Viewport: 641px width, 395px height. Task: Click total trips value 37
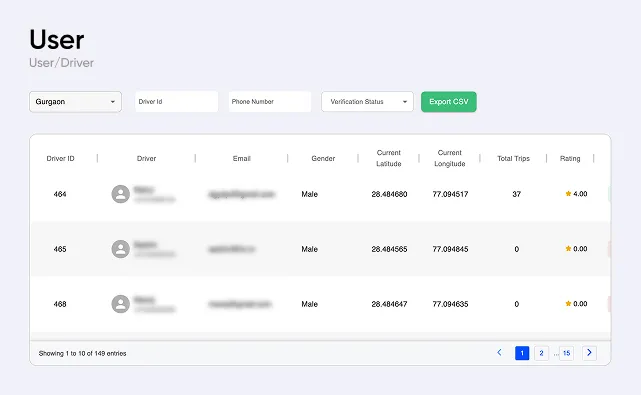517,194
